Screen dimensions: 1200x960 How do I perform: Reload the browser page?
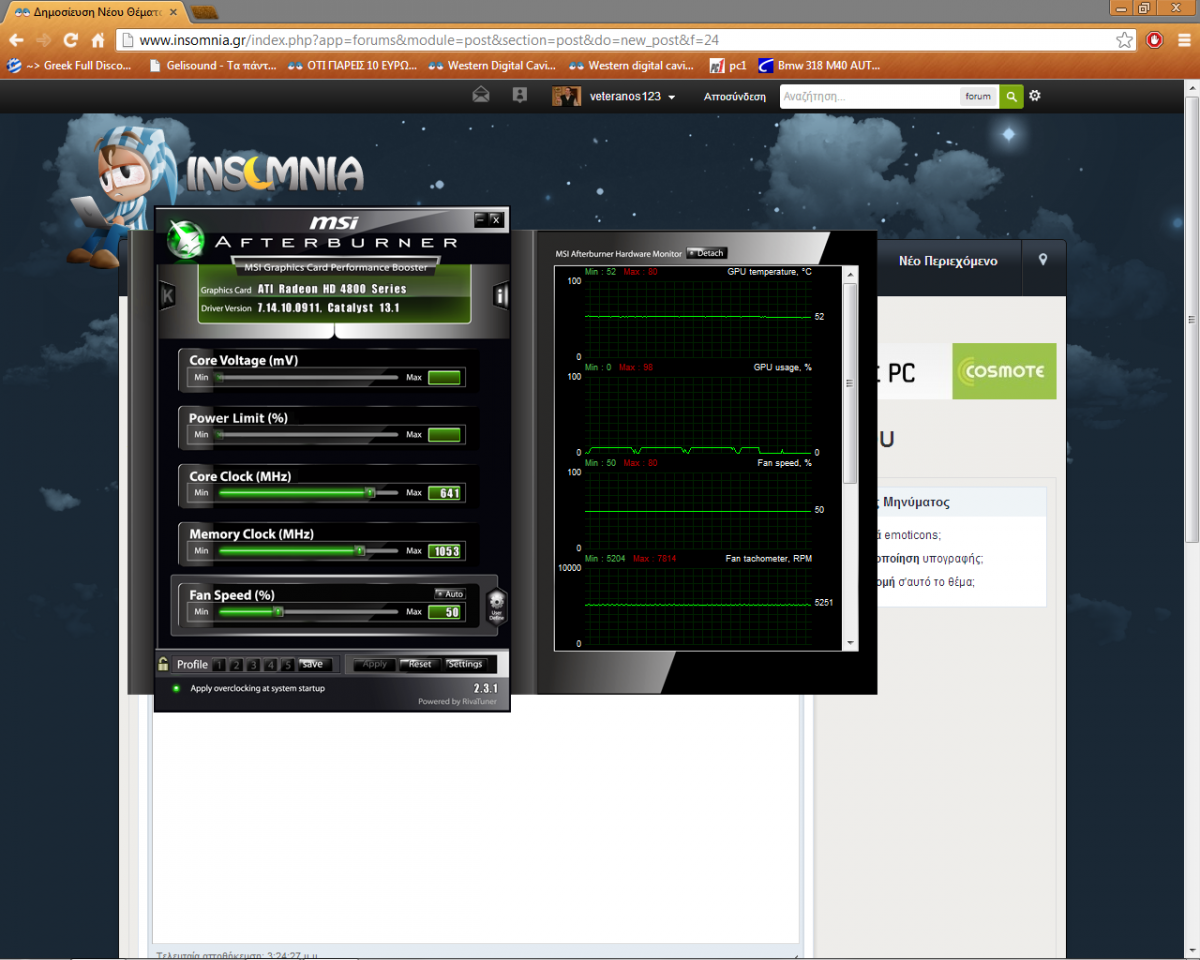pyautogui.click(x=70, y=40)
